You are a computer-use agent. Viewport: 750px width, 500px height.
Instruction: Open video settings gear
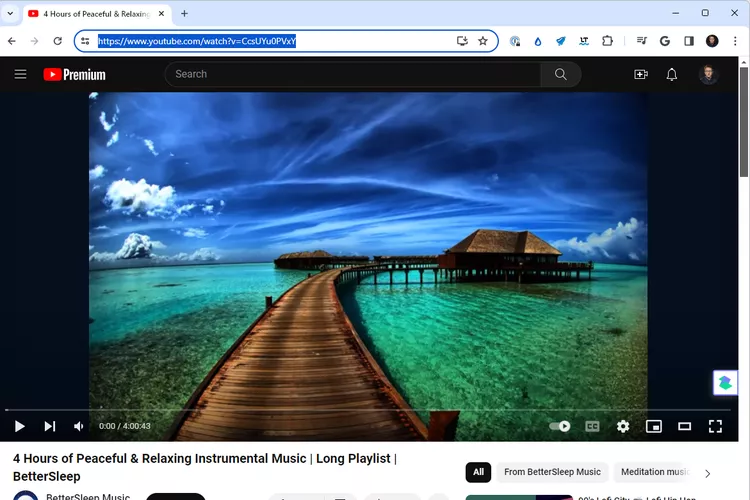click(x=623, y=426)
